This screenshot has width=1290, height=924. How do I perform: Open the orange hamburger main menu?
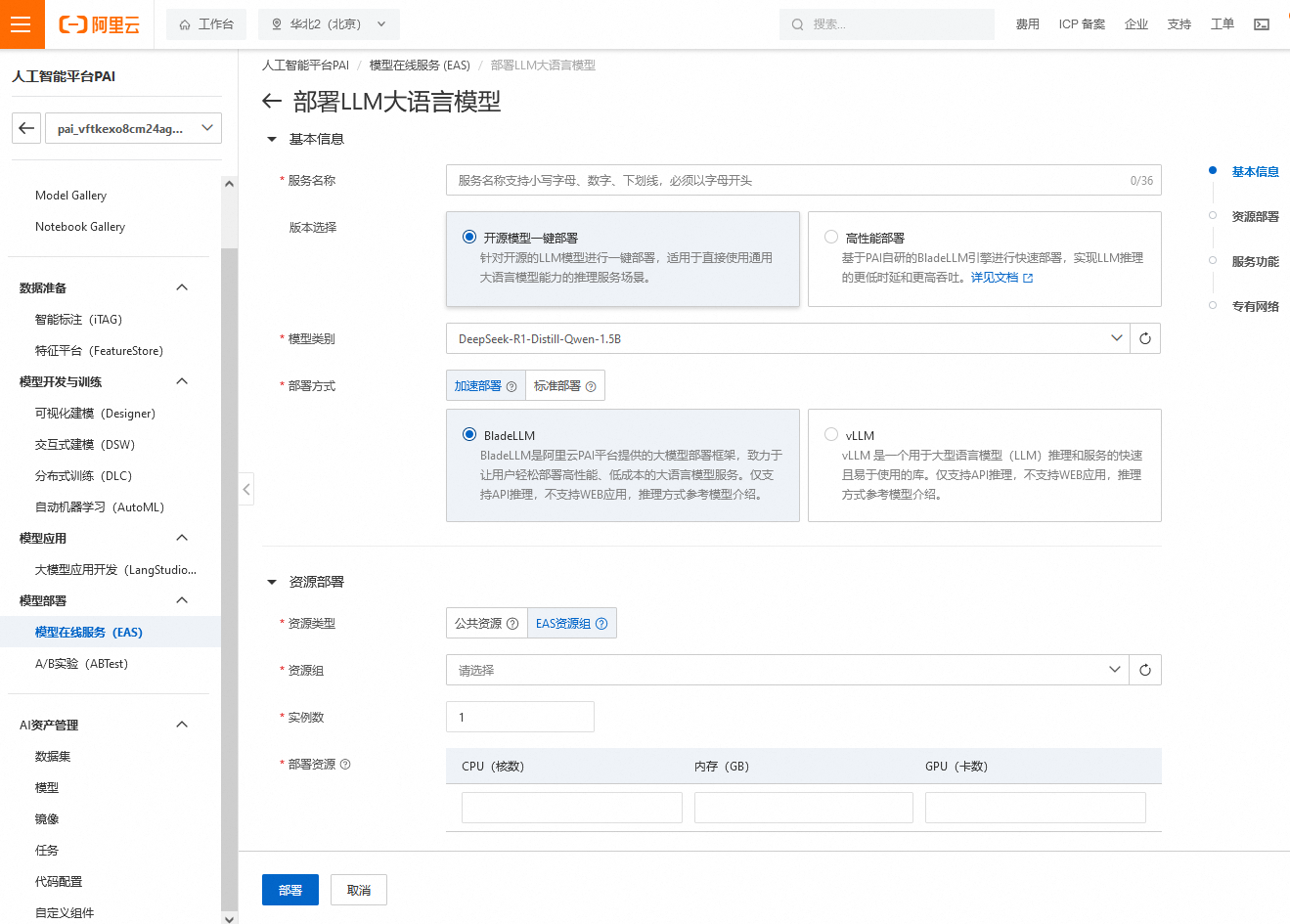click(22, 24)
